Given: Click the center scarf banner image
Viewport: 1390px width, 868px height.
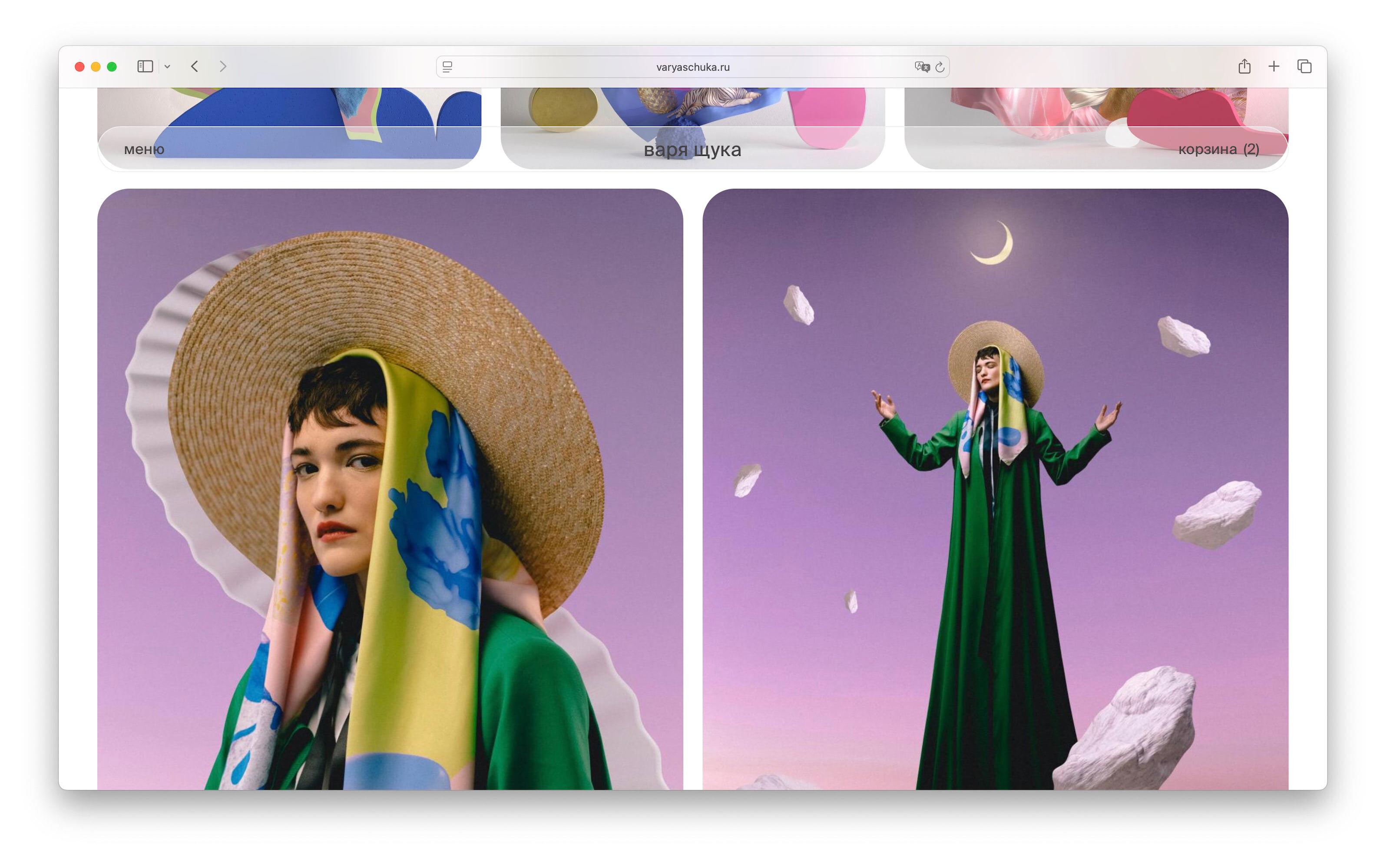Looking at the screenshot, I should [x=692, y=106].
